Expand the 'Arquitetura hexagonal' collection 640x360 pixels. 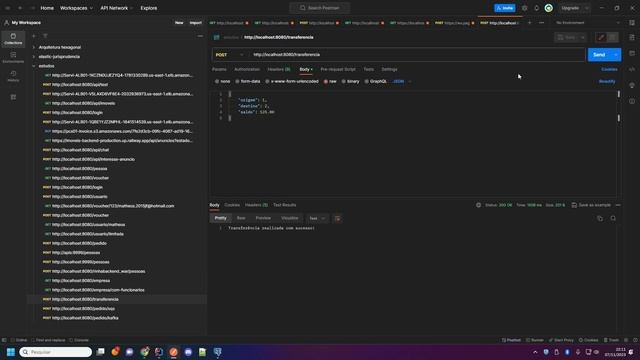click(34, 47)
